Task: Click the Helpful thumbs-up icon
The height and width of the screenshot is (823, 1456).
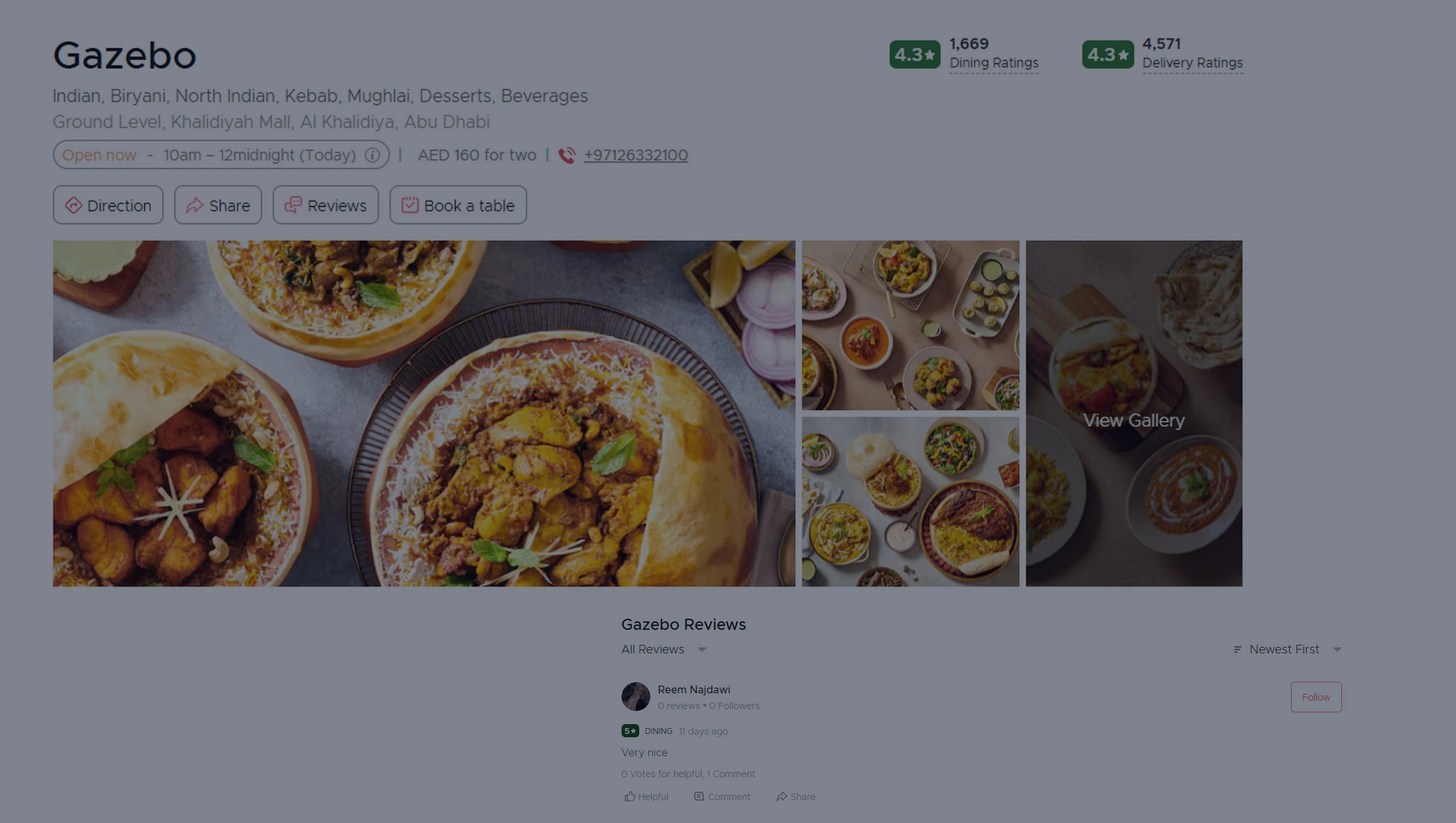Action: 629,796
